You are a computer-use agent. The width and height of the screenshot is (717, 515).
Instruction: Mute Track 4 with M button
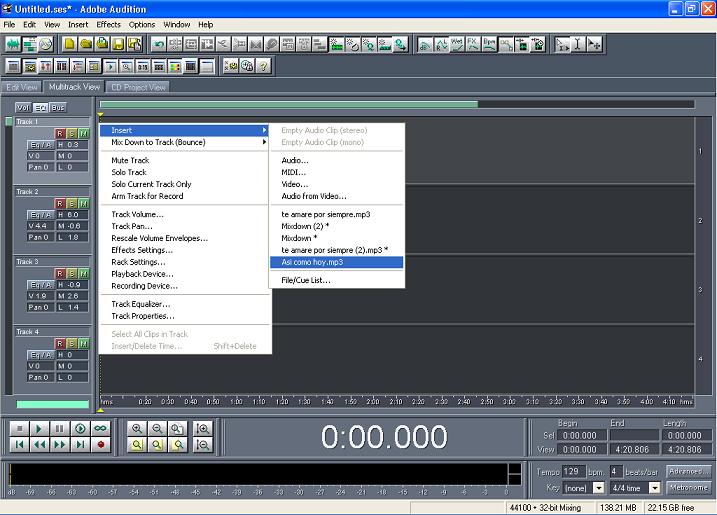(83, 343)
